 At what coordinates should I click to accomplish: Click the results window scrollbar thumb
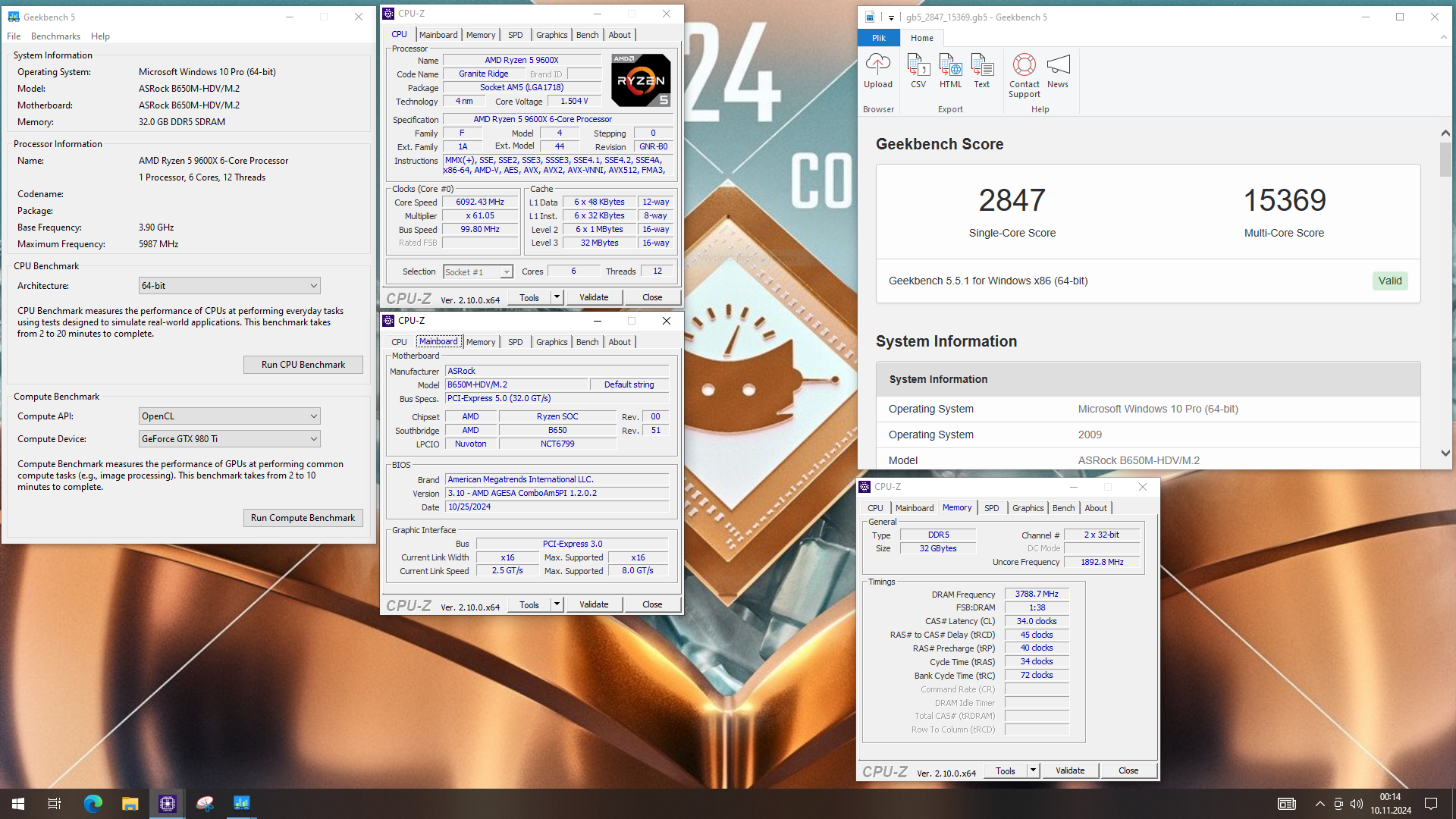1445,159
